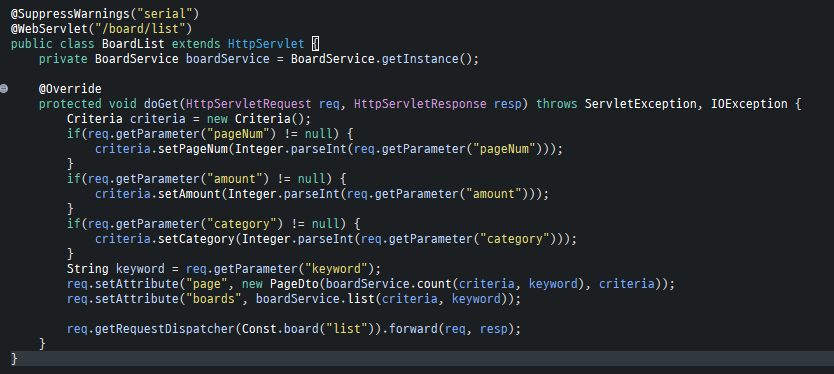Click the @WebServlet annotation

point(49,28)
